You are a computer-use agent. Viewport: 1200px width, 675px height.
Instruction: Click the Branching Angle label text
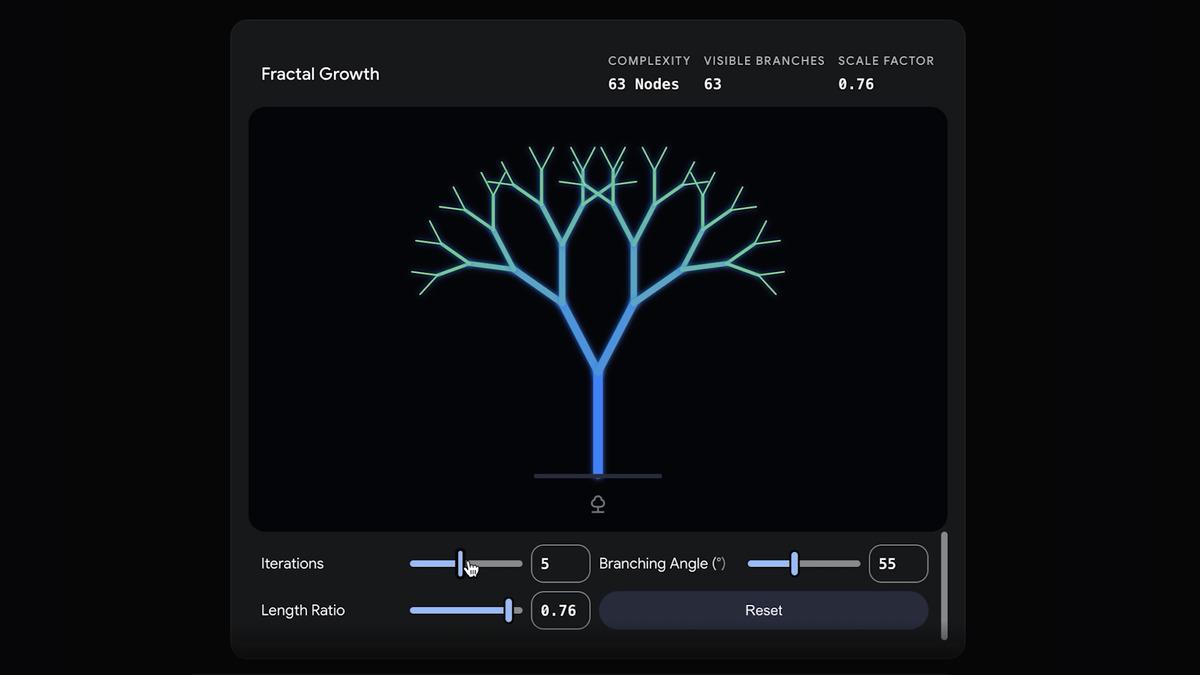click(662, 564)
